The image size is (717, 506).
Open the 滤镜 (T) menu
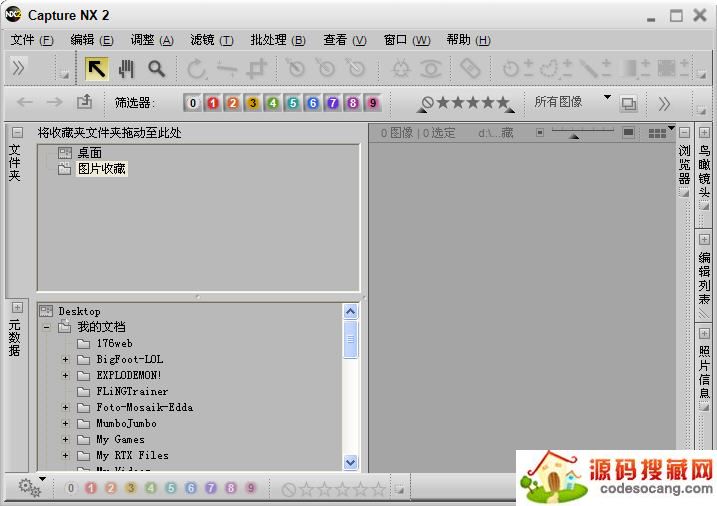[x=211, y=40]
